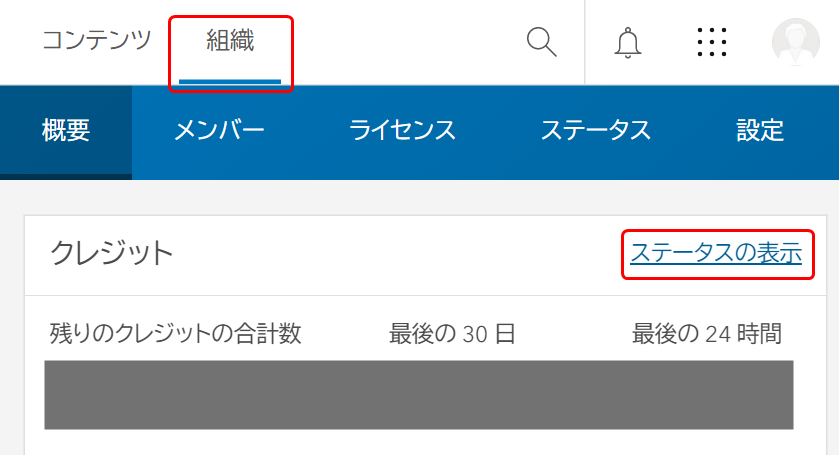Click the クレジット card heading
This screenshot has width=839, height=455.
coord(111,253)
